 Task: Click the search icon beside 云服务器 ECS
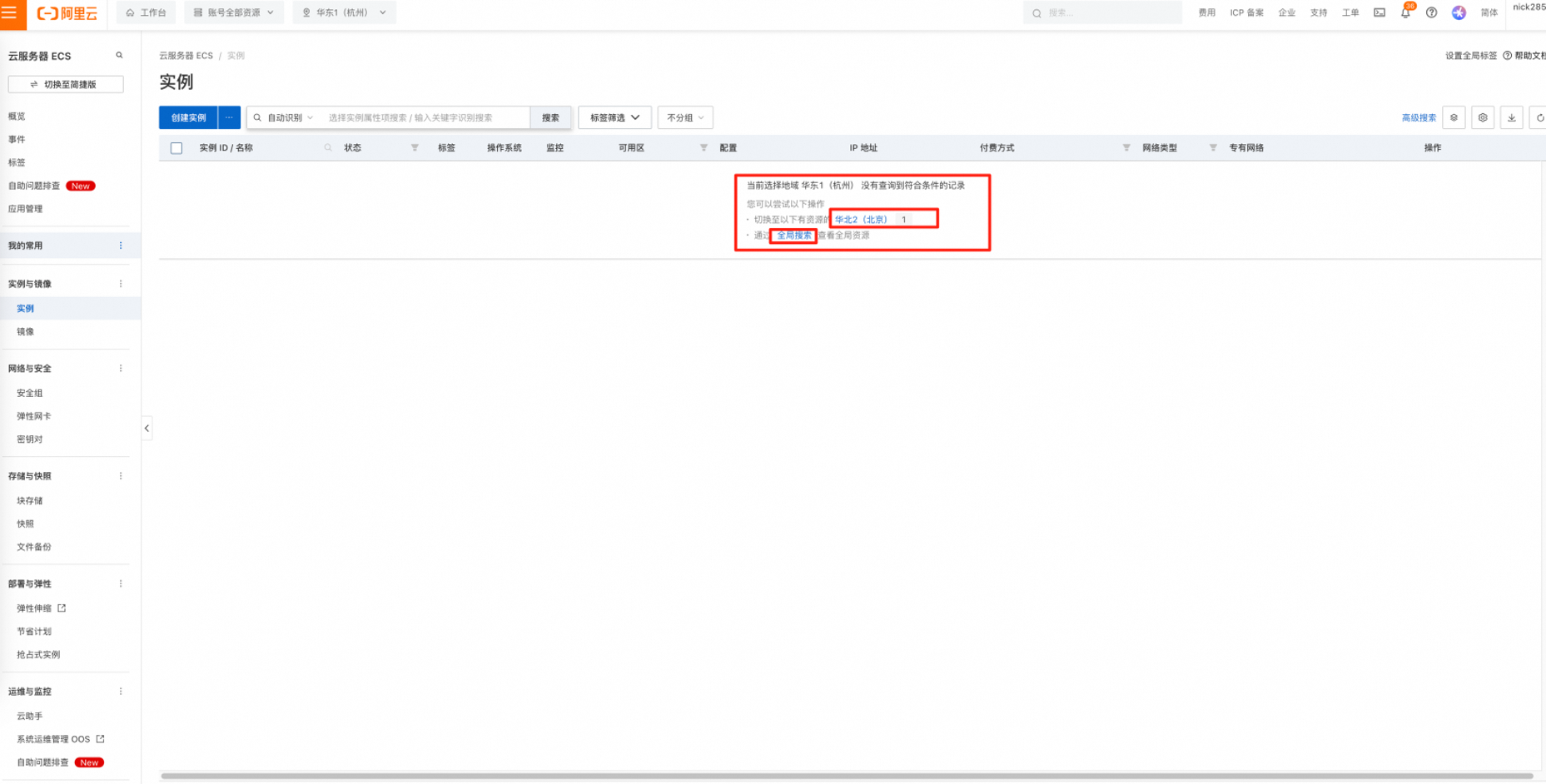(x=119, y=56)
